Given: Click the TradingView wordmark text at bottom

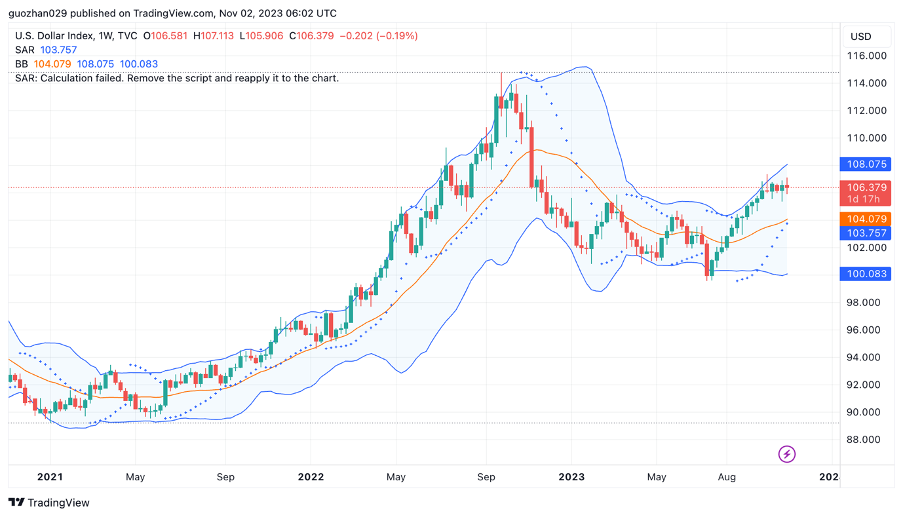Looking at the screenshot, I should tap(59, 502).
